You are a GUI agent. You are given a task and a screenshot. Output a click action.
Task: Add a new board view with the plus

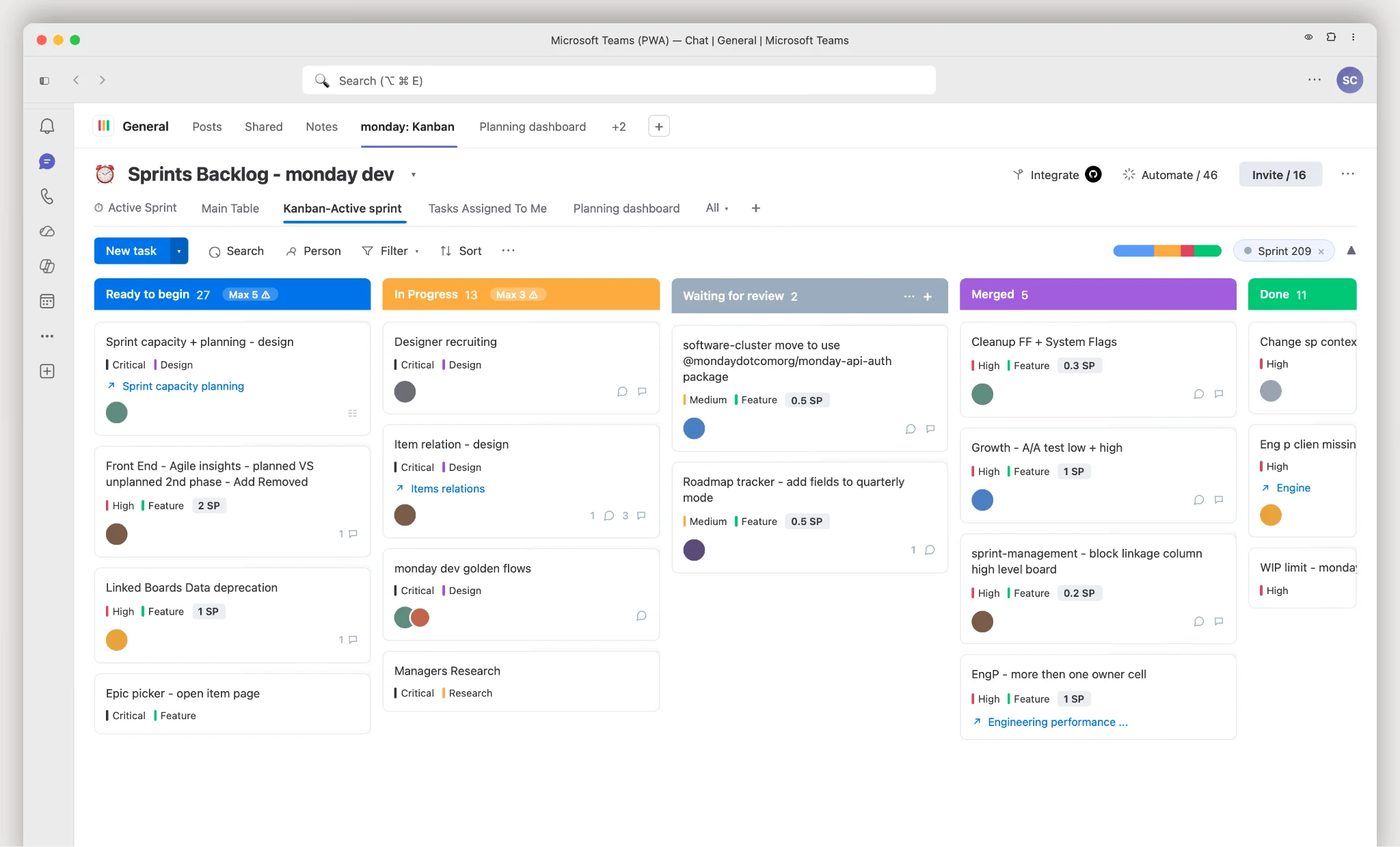point(755,208)
